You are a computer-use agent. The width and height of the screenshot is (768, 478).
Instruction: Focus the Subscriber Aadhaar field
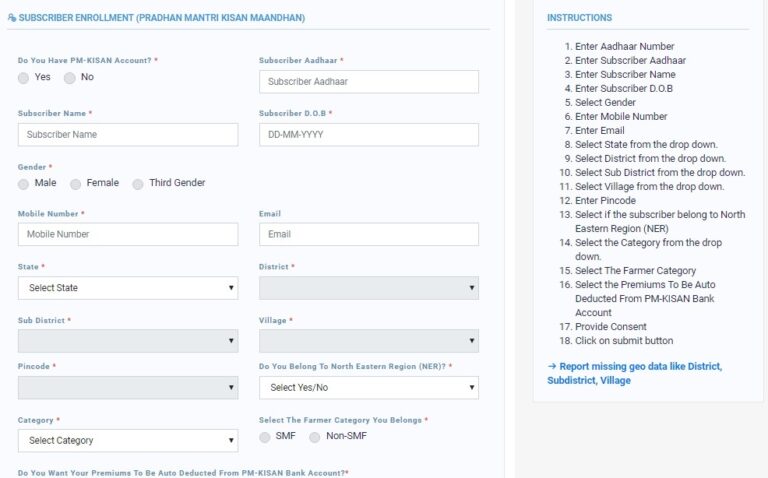click(x=369, y=82)
